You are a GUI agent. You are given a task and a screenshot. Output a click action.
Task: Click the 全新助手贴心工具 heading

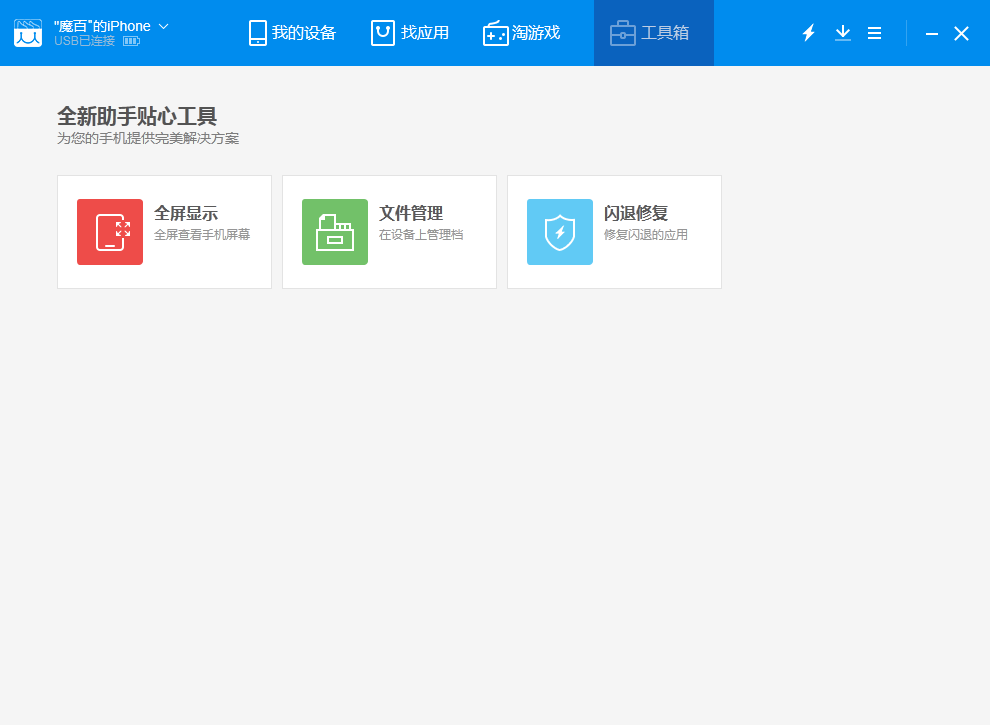[x=137, y=116]
